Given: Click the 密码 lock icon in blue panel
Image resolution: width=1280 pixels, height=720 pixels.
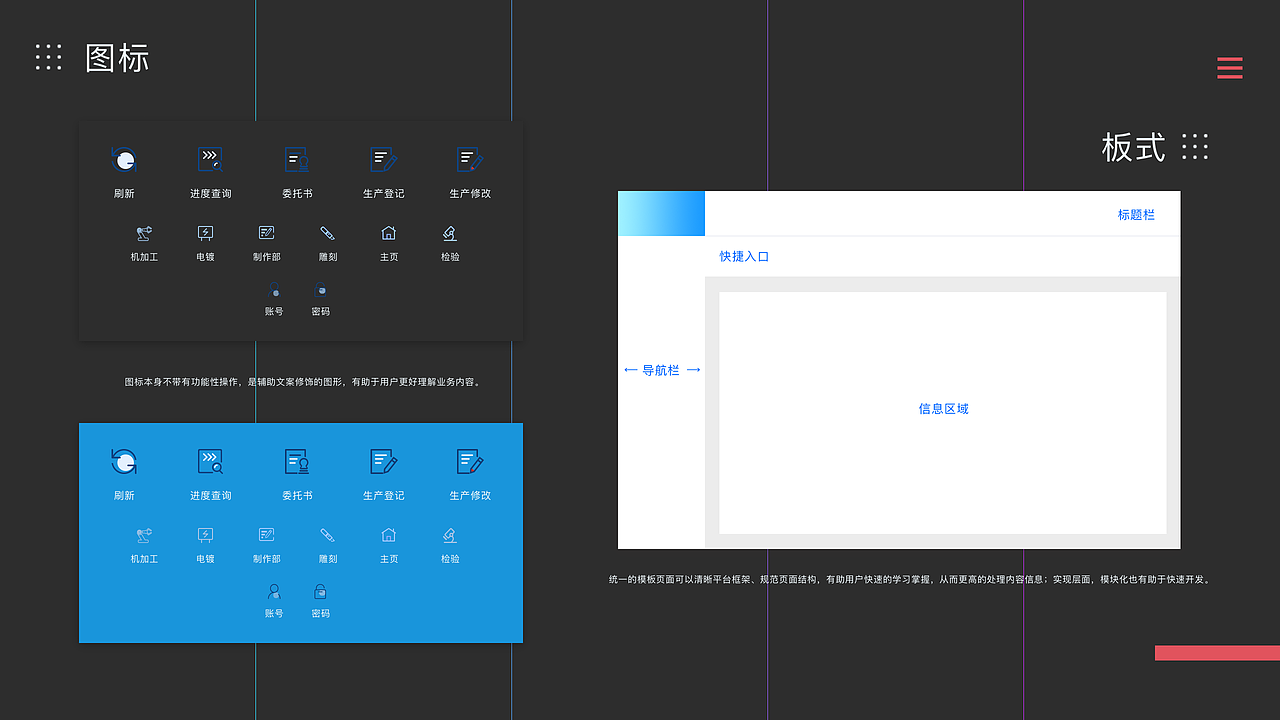Looking at the screenshot, I should [x=320, y=592].
